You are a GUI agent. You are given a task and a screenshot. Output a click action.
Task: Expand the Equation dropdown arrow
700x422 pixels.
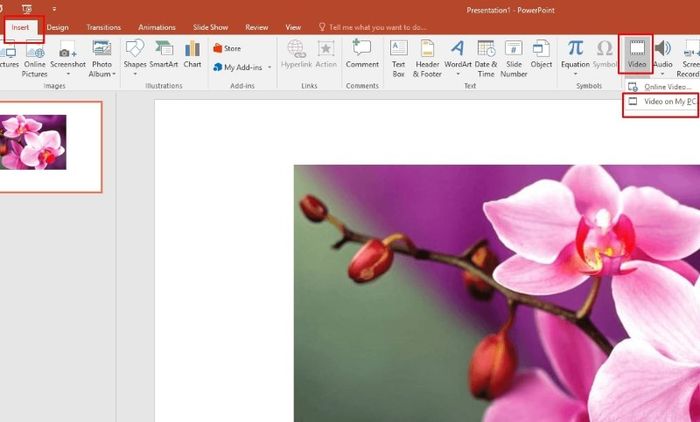click(575, 74)
